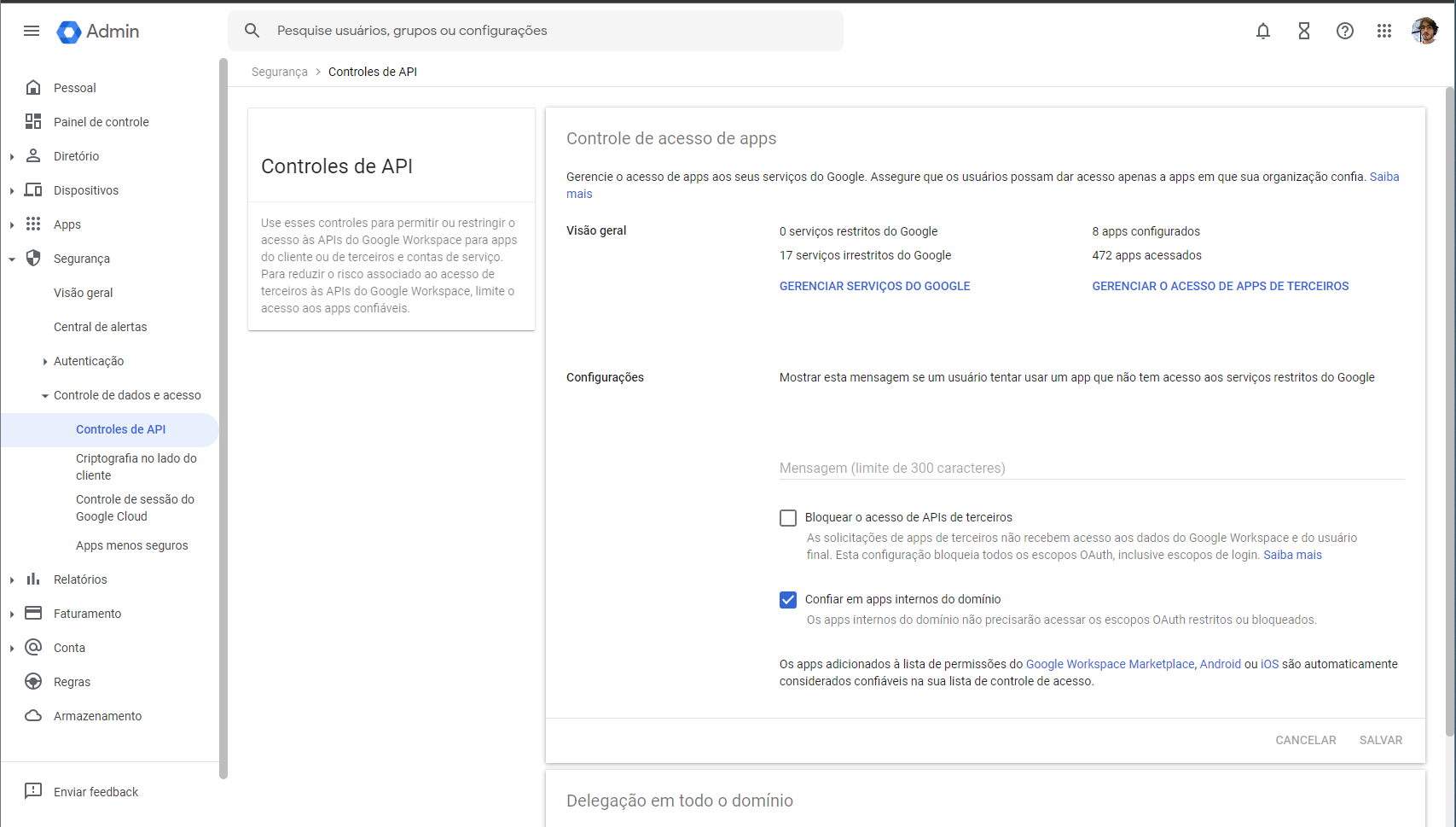
Task: Select Painel de controle label in the sidebar
Action: pyautogui.click(x=102, y=122)
